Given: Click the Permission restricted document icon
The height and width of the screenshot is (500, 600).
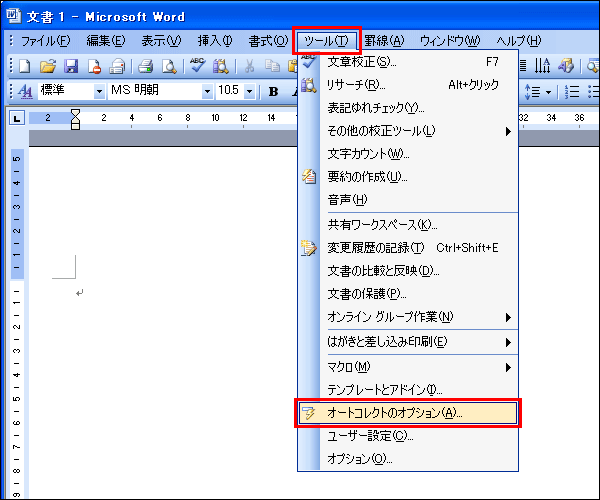Looking at the screenshot, I should point(94,66).
